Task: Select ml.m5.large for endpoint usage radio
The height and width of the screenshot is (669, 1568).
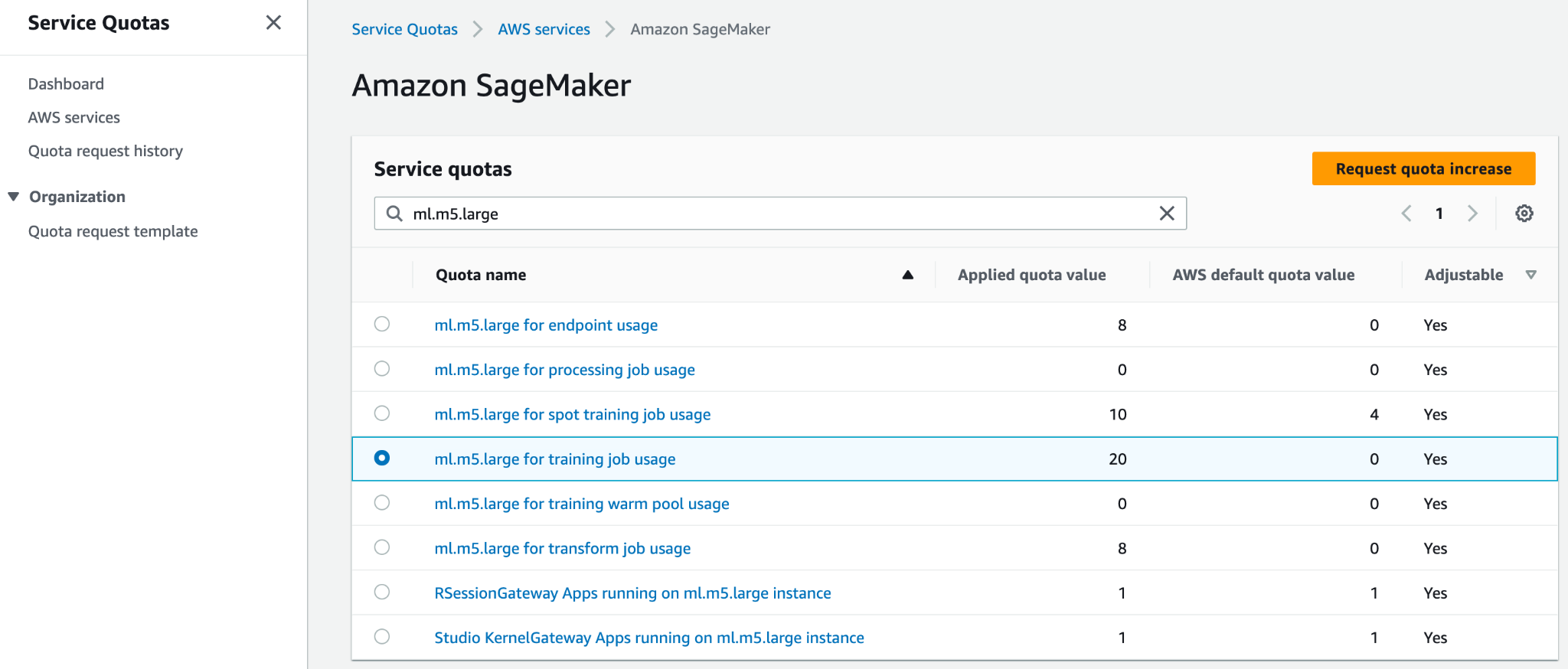Action: pos(382,324)
